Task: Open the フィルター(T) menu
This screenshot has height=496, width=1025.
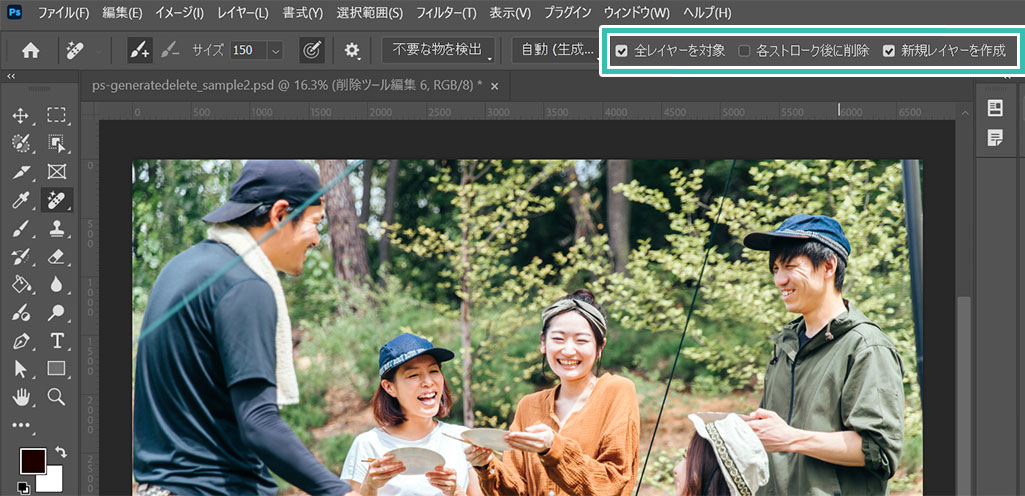Action: [x=446, y=12]
